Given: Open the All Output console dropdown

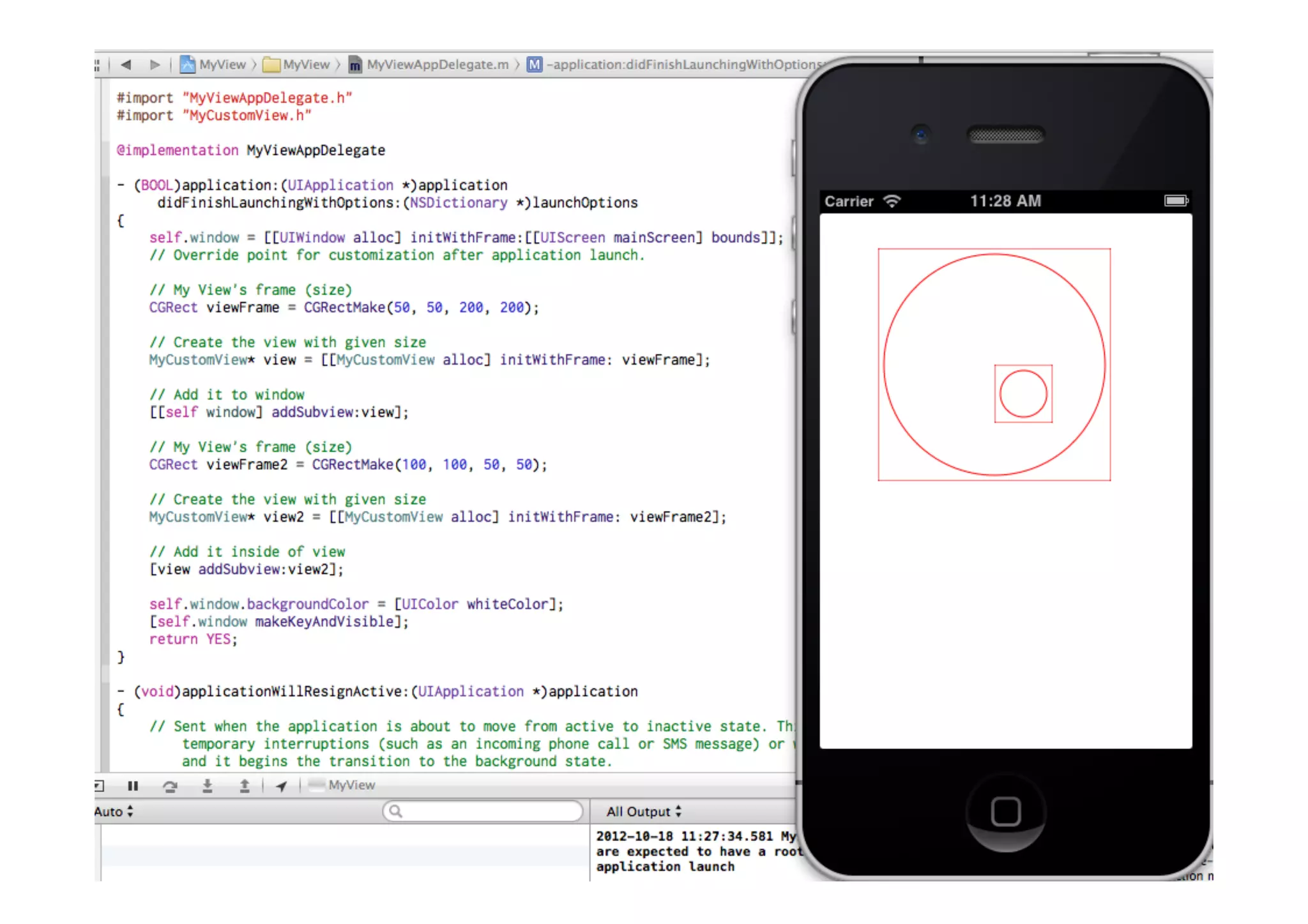Looking at the screenshot, I should click(644, 812).
